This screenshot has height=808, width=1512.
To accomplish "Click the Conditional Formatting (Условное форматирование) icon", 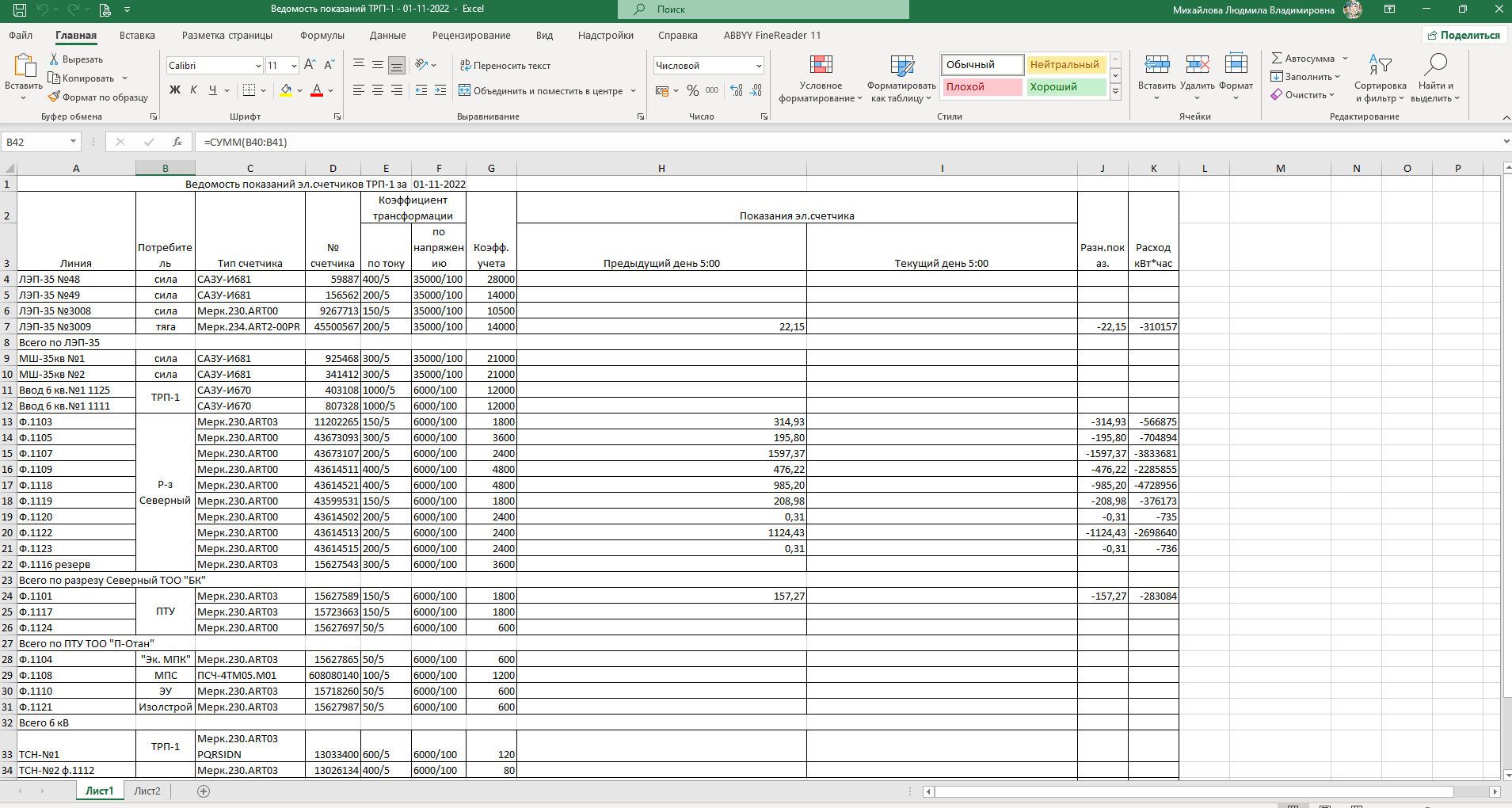I will point(821,66).
